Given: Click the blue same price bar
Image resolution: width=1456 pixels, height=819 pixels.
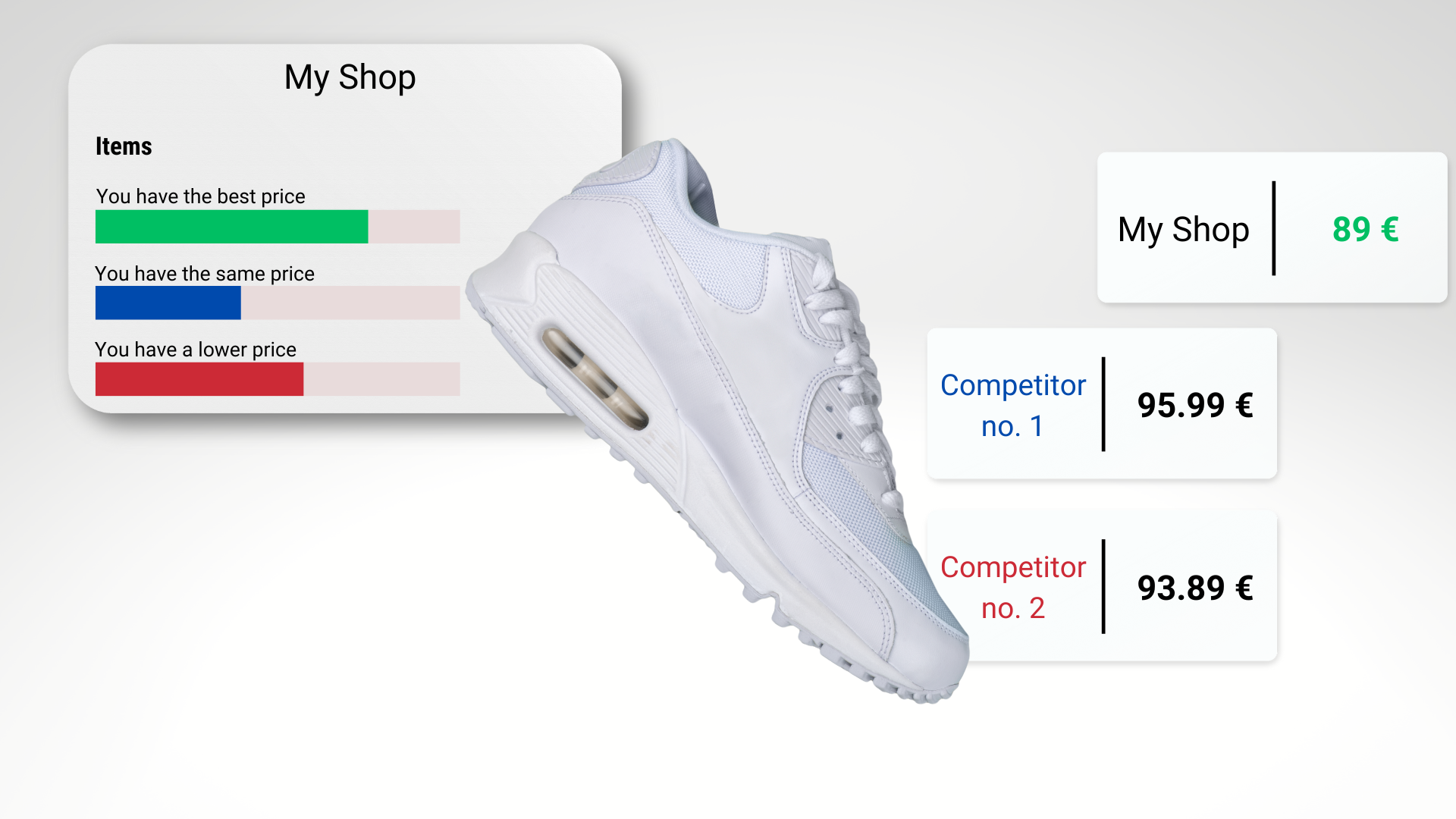Looking at the screenshot, I should coord(168,303).
